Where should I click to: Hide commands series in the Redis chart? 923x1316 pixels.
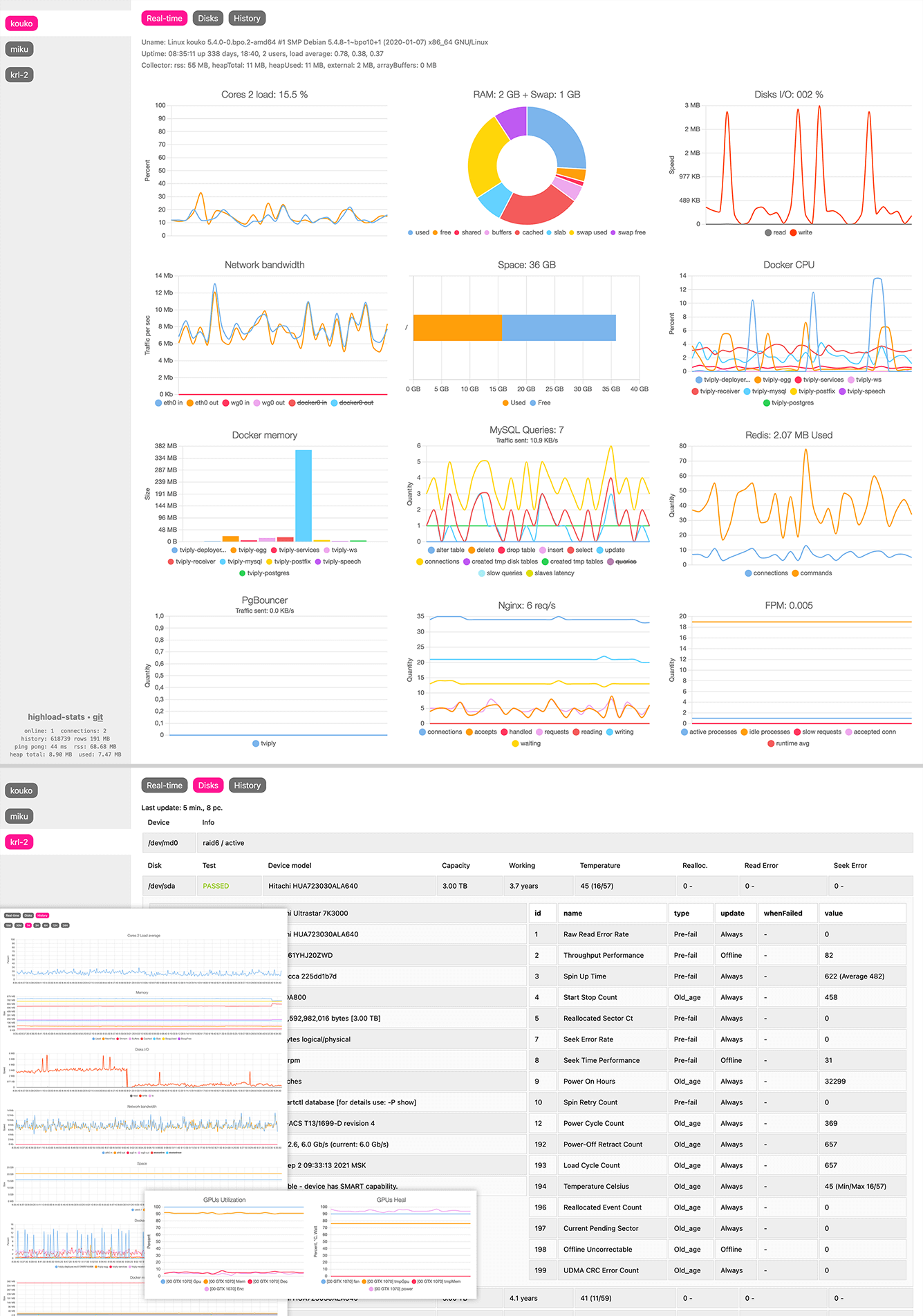(x=812, y=573)
